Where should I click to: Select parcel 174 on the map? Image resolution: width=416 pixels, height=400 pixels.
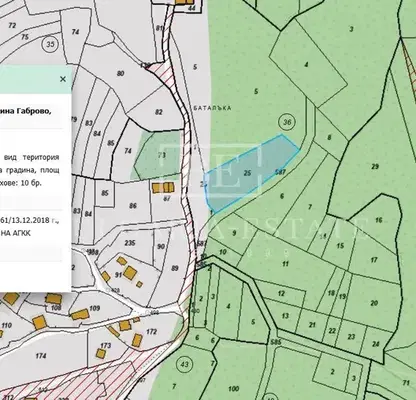coord(41,356)
